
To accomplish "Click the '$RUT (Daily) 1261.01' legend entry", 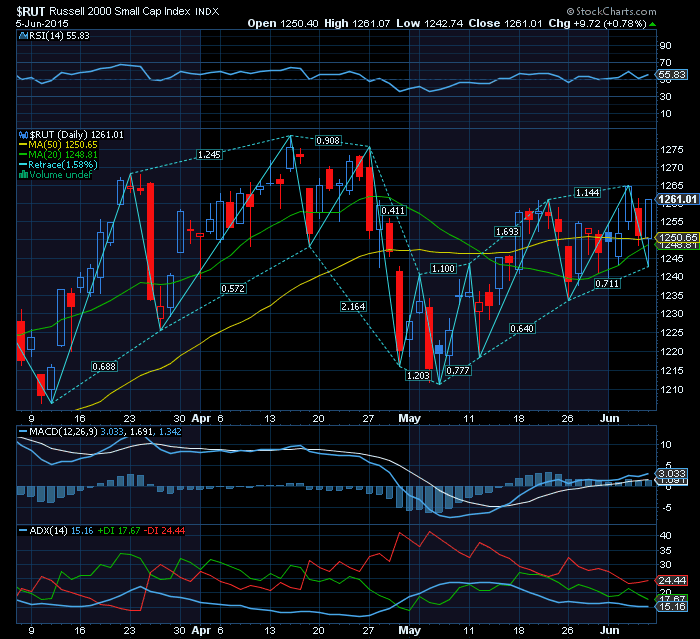I will pyautogui.click(x=76, y=135).
